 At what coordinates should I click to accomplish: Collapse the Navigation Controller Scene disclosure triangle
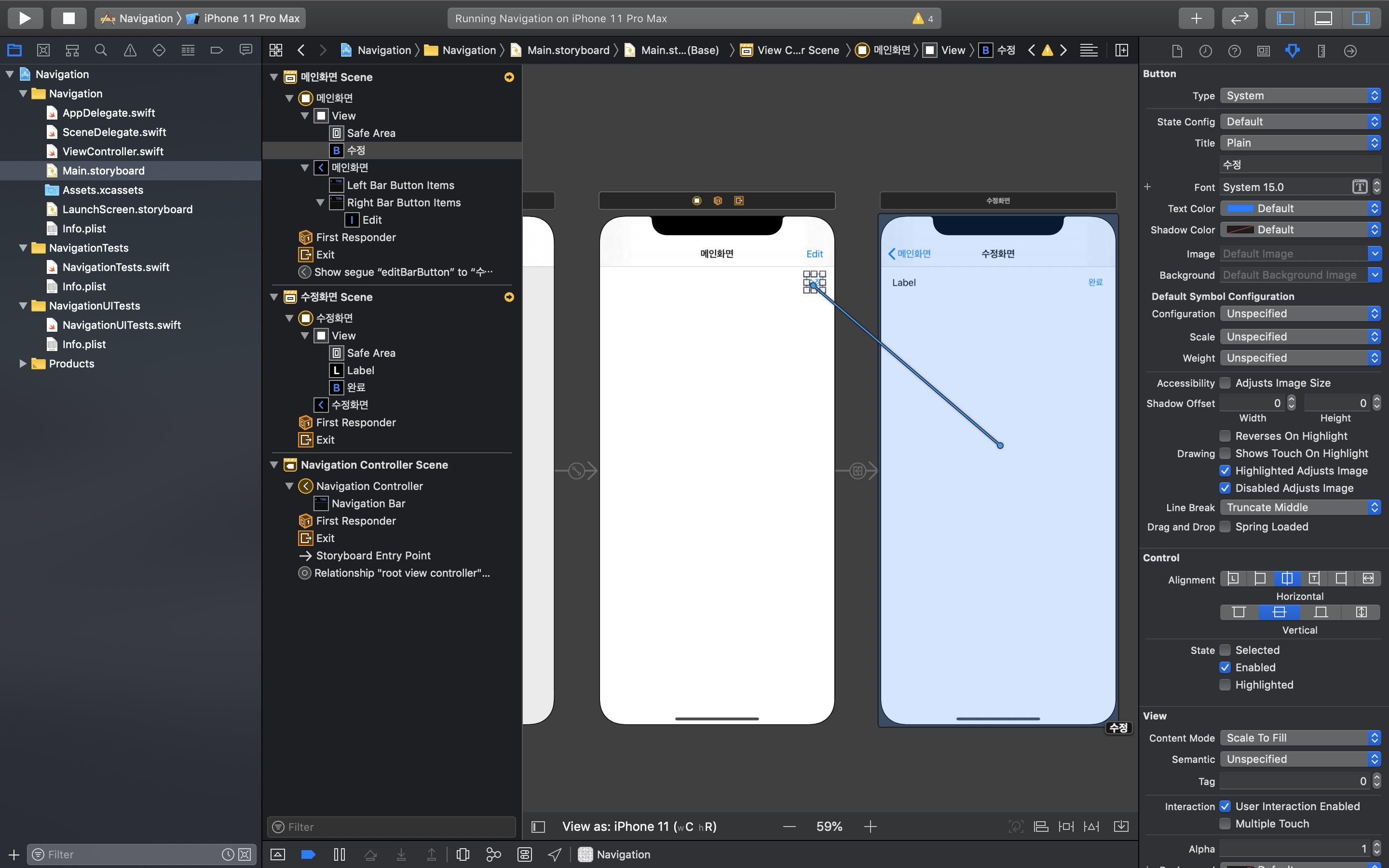tap(274, 465)
